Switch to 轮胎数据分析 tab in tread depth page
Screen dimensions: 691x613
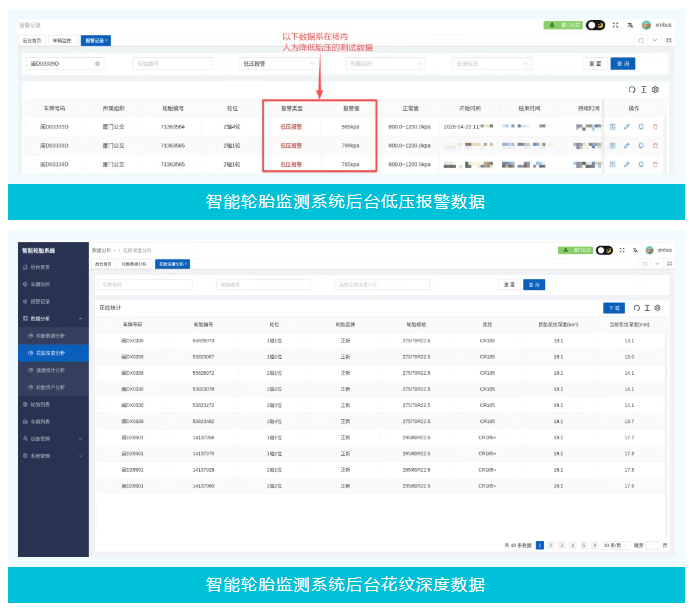[134, 264]
